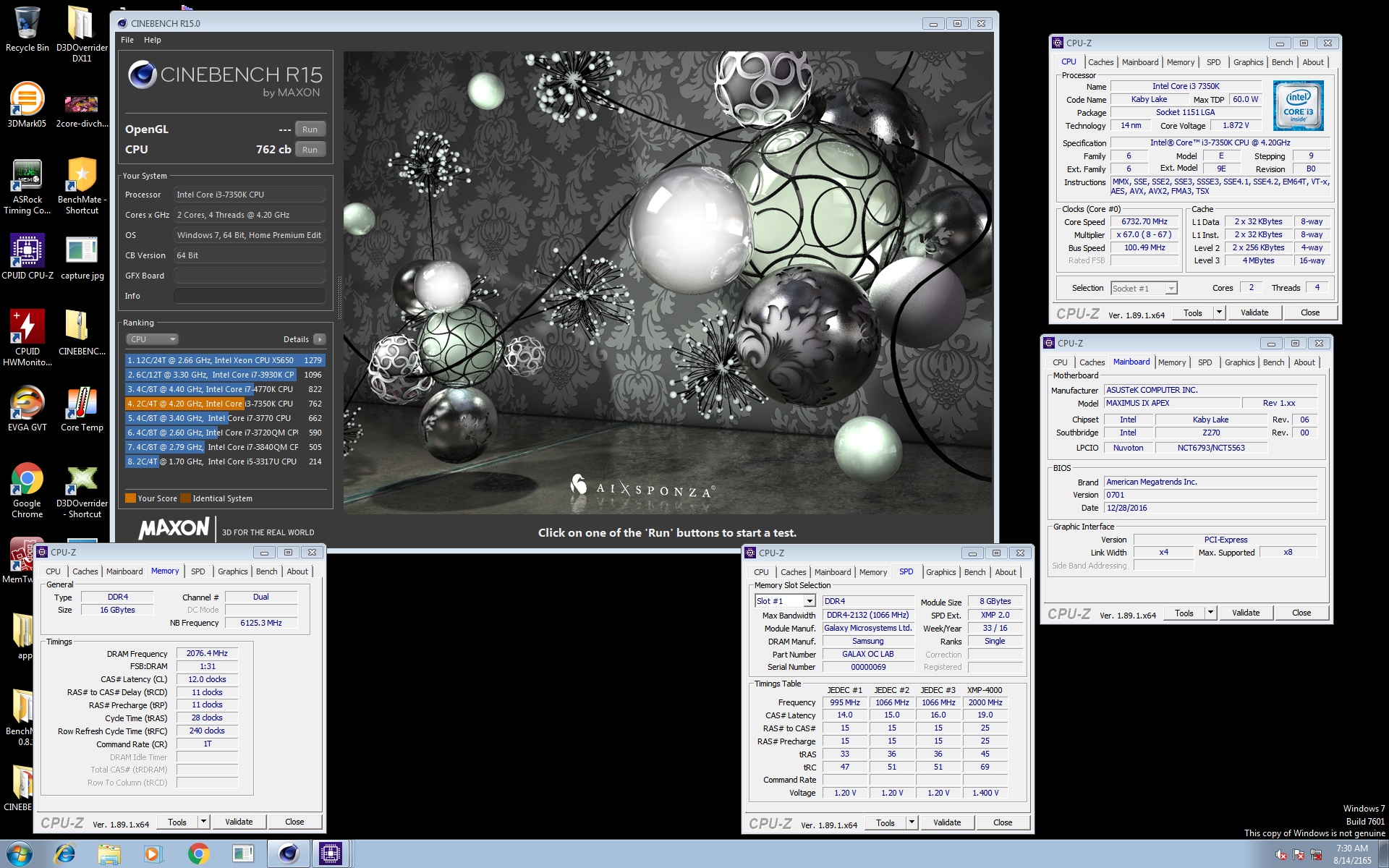Select the i7-4770K ranking row
Image resolution: width=1389 pixels, height=868 pixels.
click(x=224, y=389)
